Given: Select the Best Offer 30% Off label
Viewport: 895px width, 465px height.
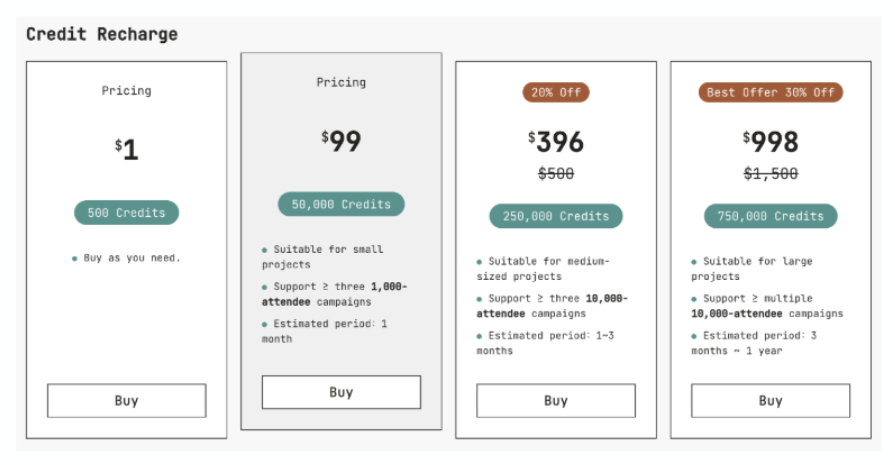Looking at the screenshot, I should click(771, 92).
